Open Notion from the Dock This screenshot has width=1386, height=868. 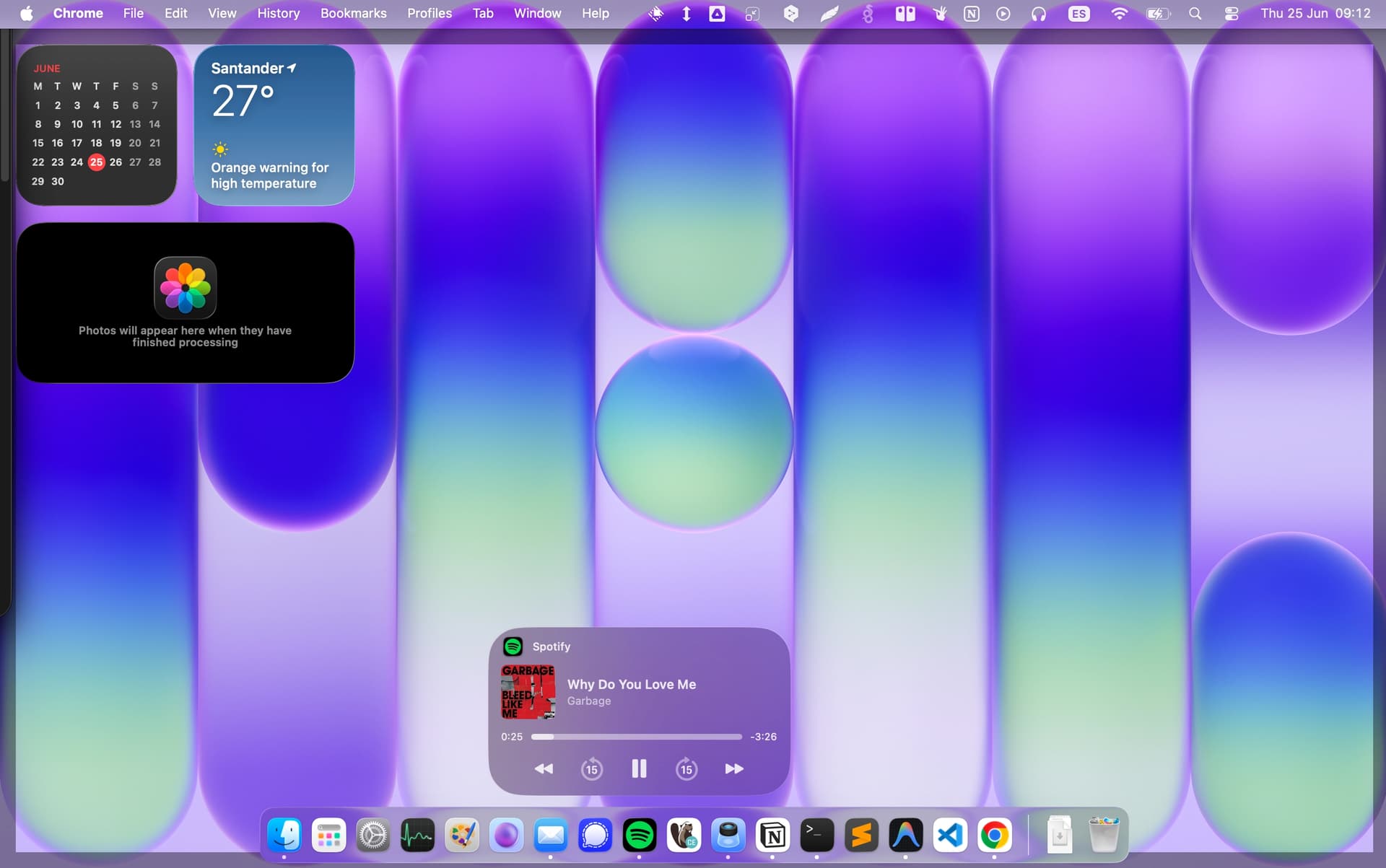772,836
